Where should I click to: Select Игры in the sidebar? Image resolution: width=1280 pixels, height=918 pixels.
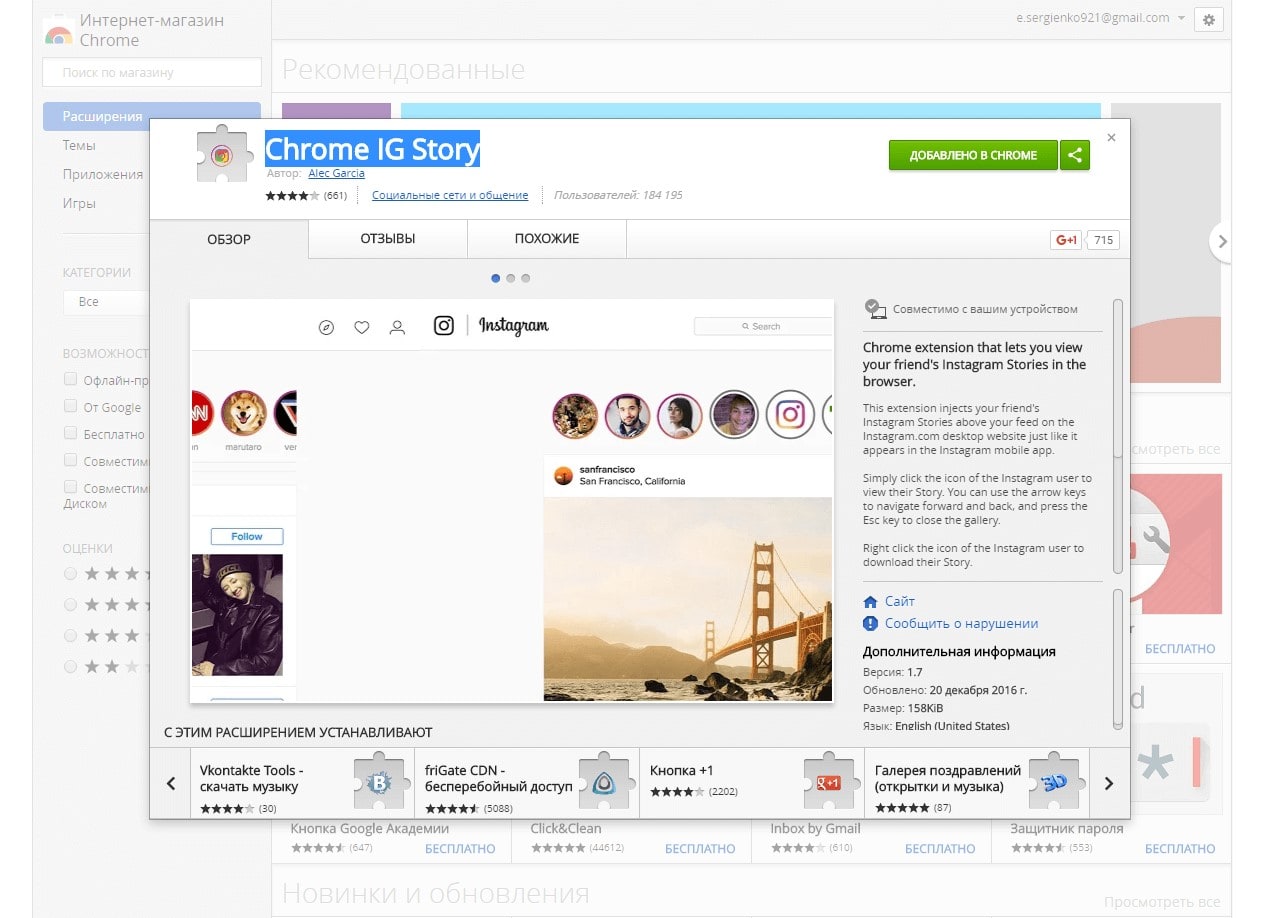point(79,203)
